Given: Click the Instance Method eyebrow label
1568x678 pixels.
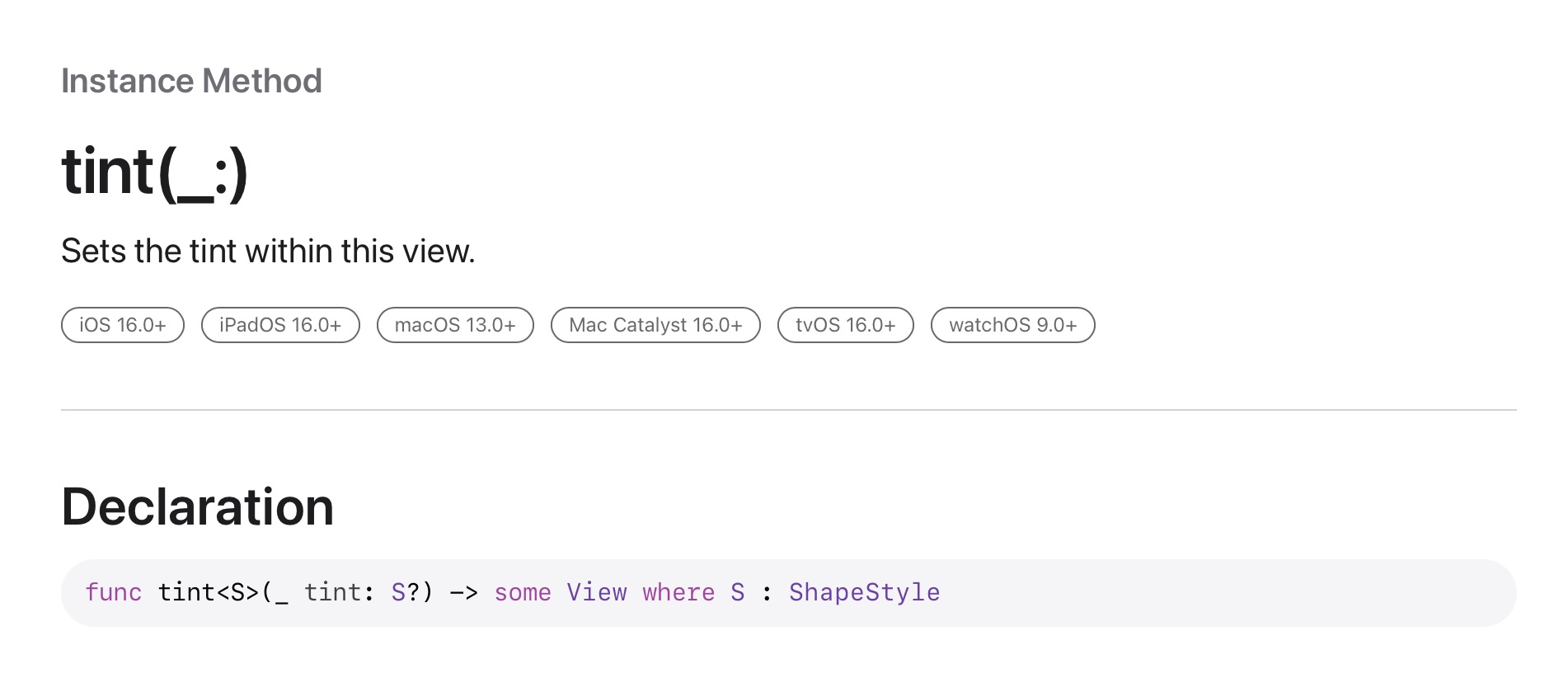Looking at the screenshot, I should [x=191, y=81].
